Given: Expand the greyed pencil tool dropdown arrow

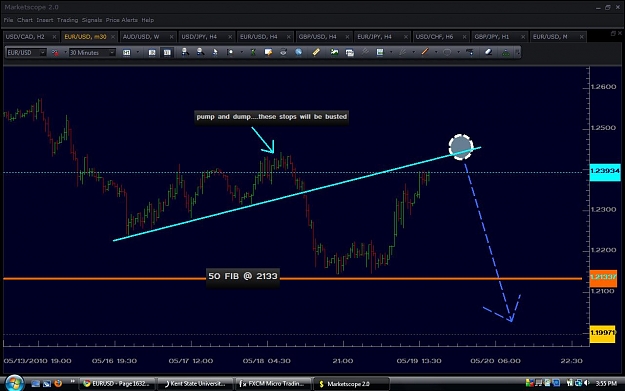Looking at the screenshot, I should [x=413, y=53].
